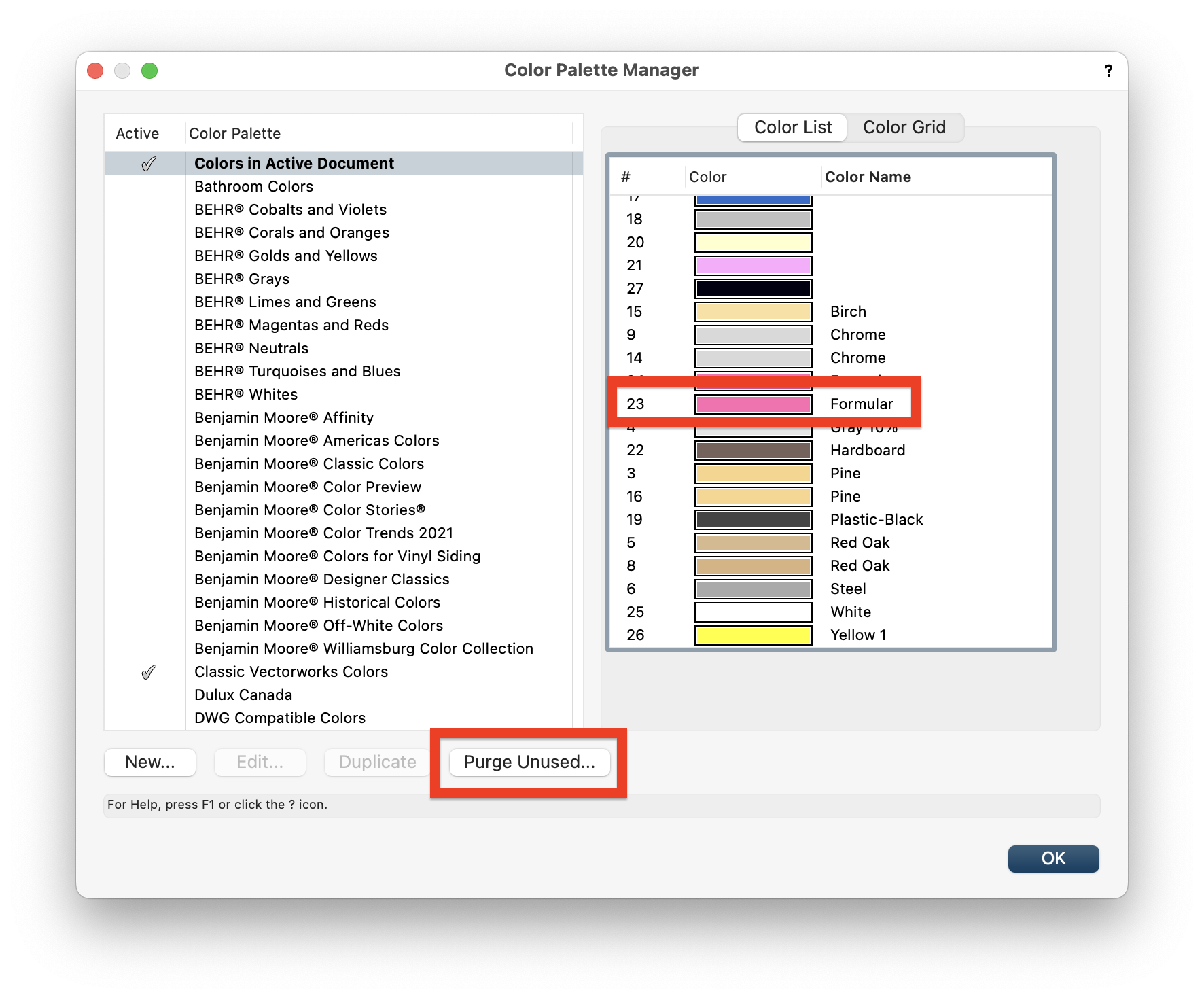Switch to the Color Grid tab

click(904, 127)
